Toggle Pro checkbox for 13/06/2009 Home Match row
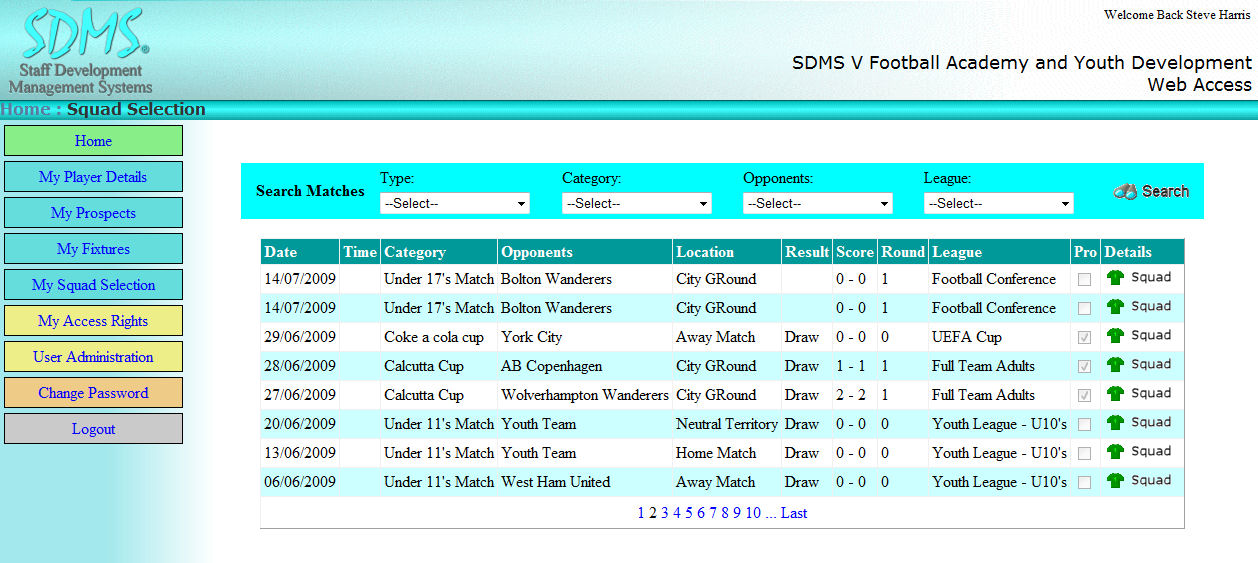 pos(1085,454)
